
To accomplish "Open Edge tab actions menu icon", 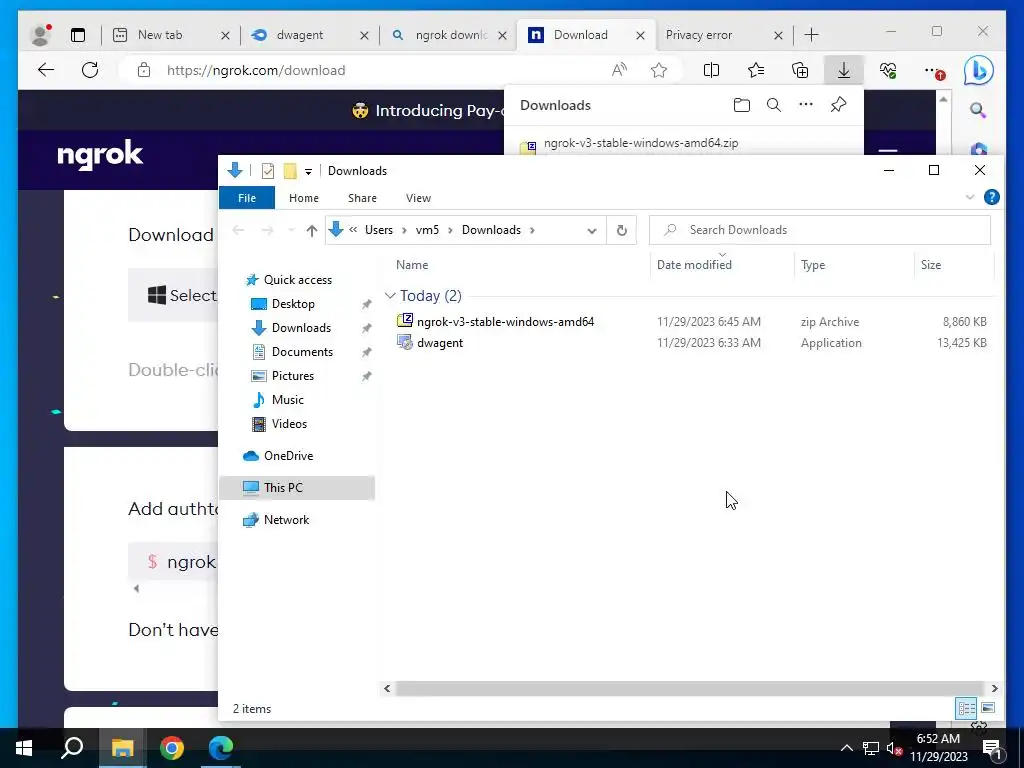I will click(78, 35).
